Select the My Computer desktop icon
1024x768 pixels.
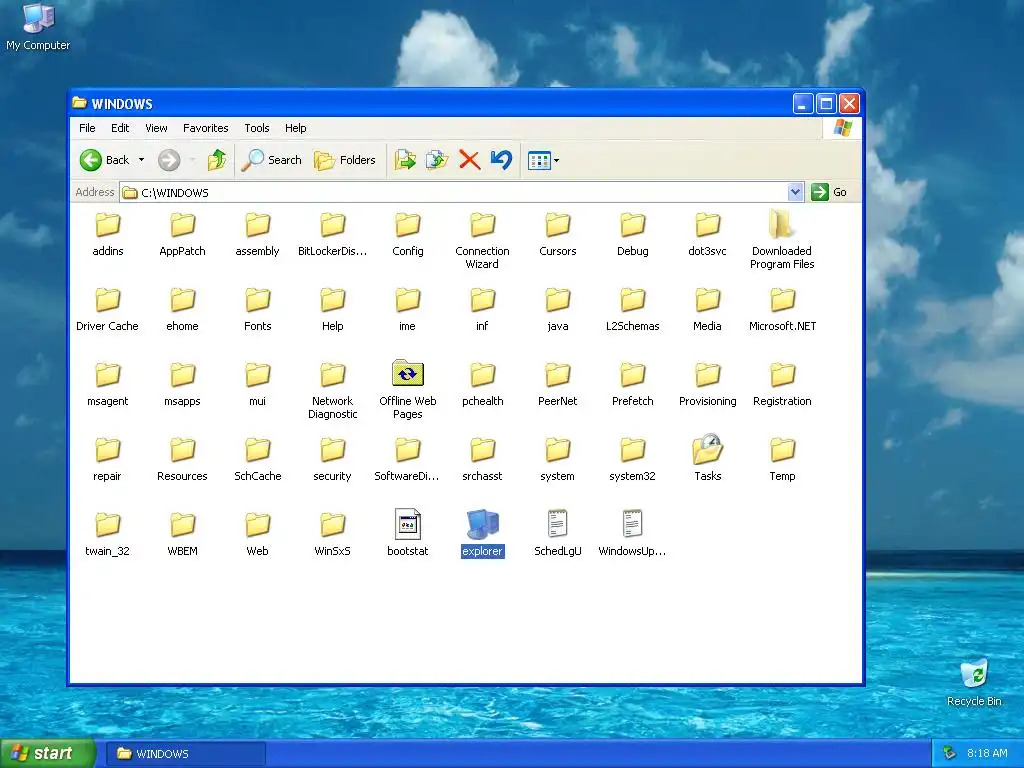(38, 27)
